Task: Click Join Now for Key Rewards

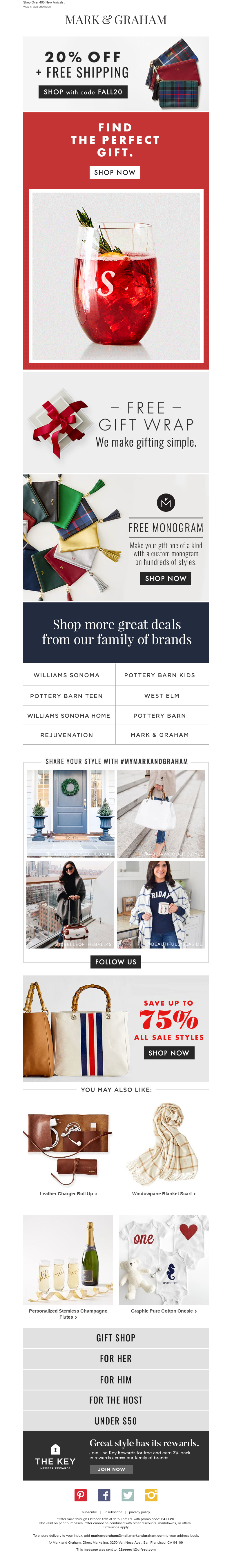Action: click(x=111, y=1469)
